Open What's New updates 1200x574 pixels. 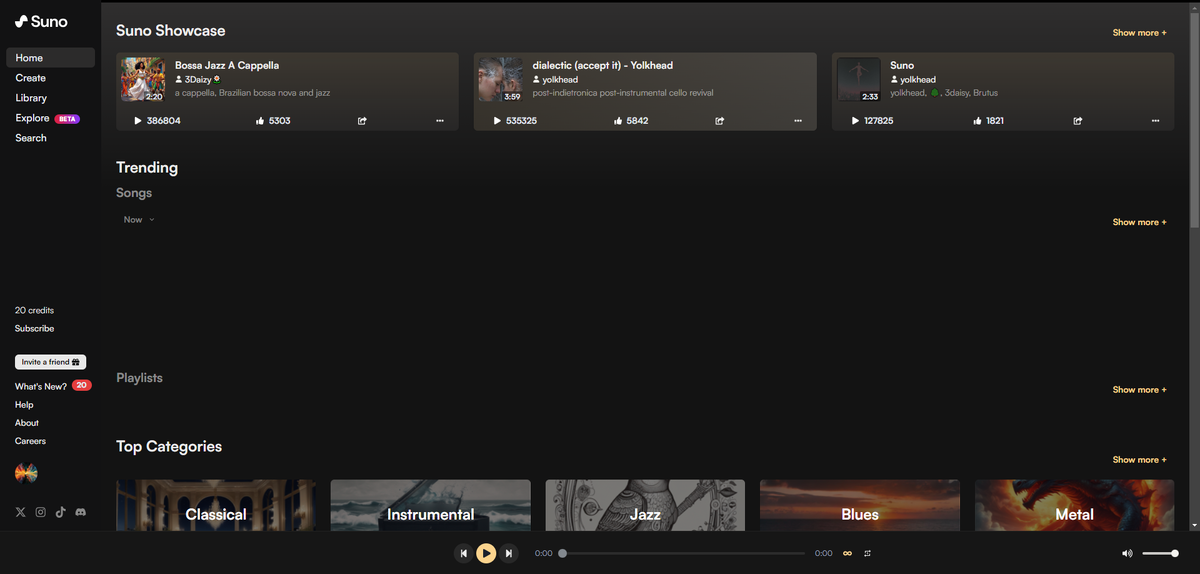tap(53, 386)
